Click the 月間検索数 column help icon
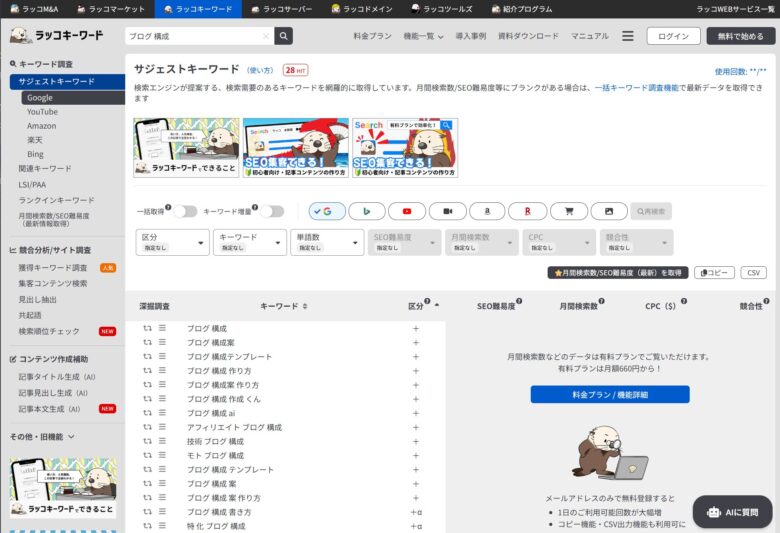780x533 pixels. pyautogui.click(x=601, y=301)
